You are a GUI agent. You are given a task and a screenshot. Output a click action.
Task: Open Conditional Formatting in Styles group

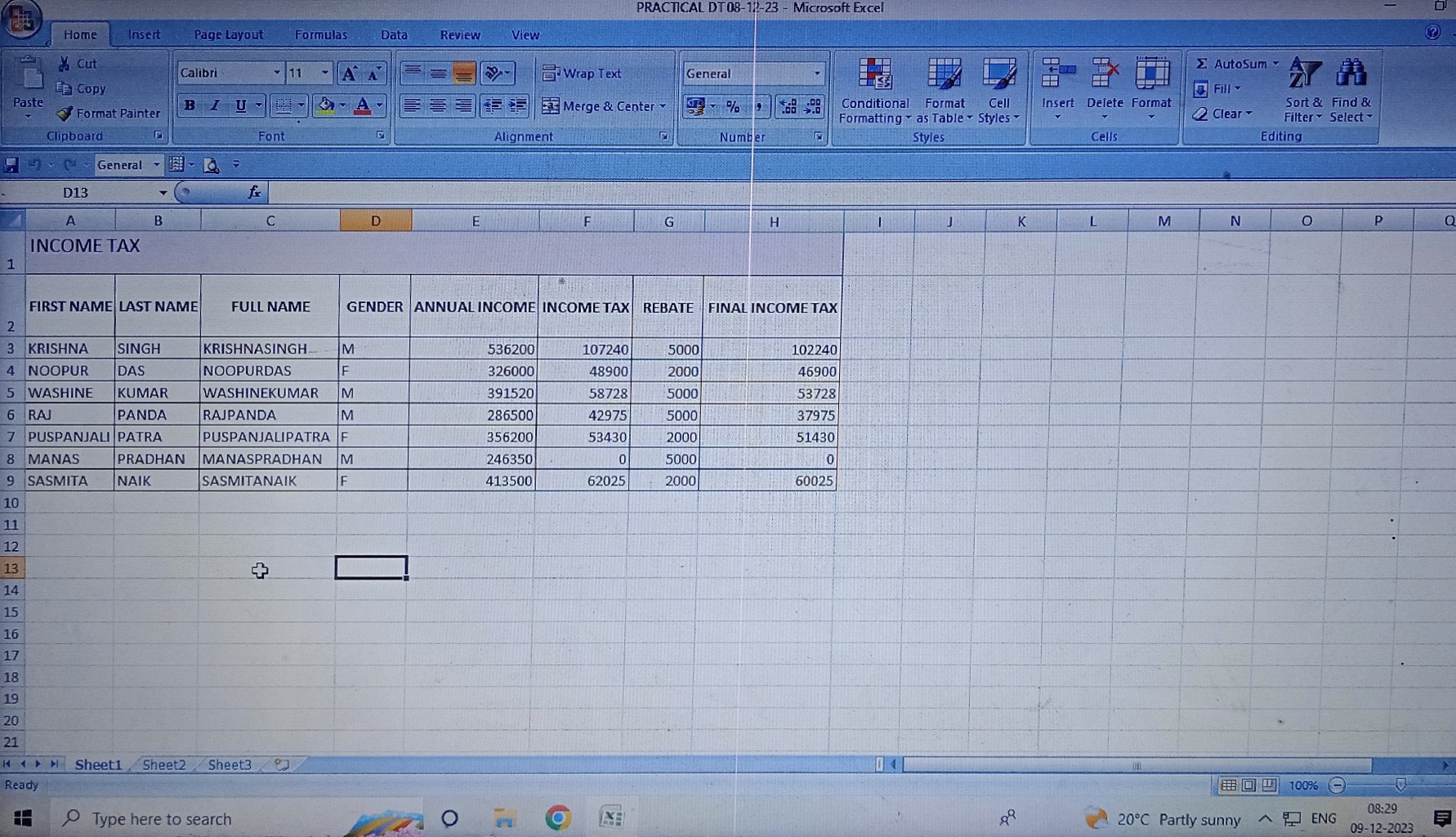pos(874,90)
